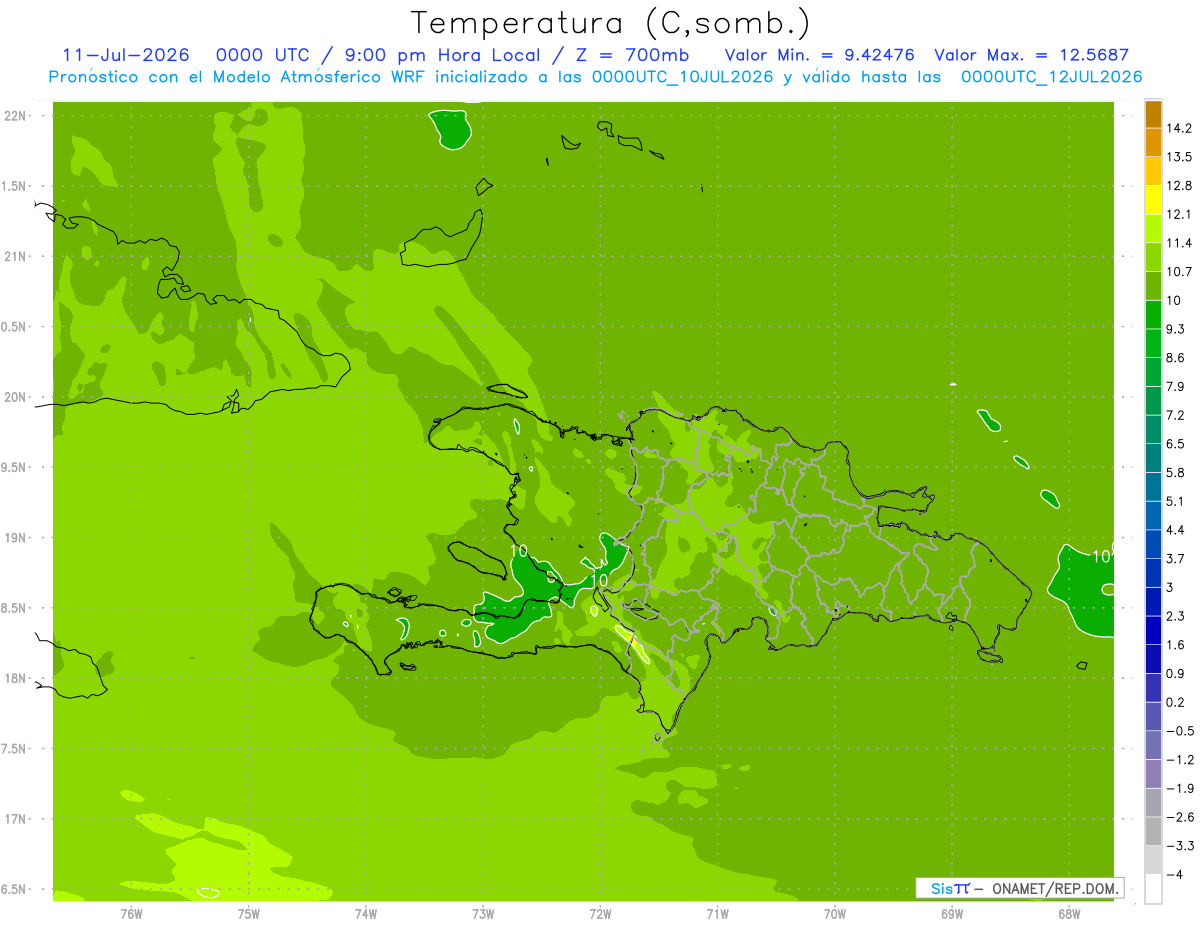Click the "Valor Min. = 9.42476" value
Viewport: 1200px width, 927px height.
click(x=819, y=55)
